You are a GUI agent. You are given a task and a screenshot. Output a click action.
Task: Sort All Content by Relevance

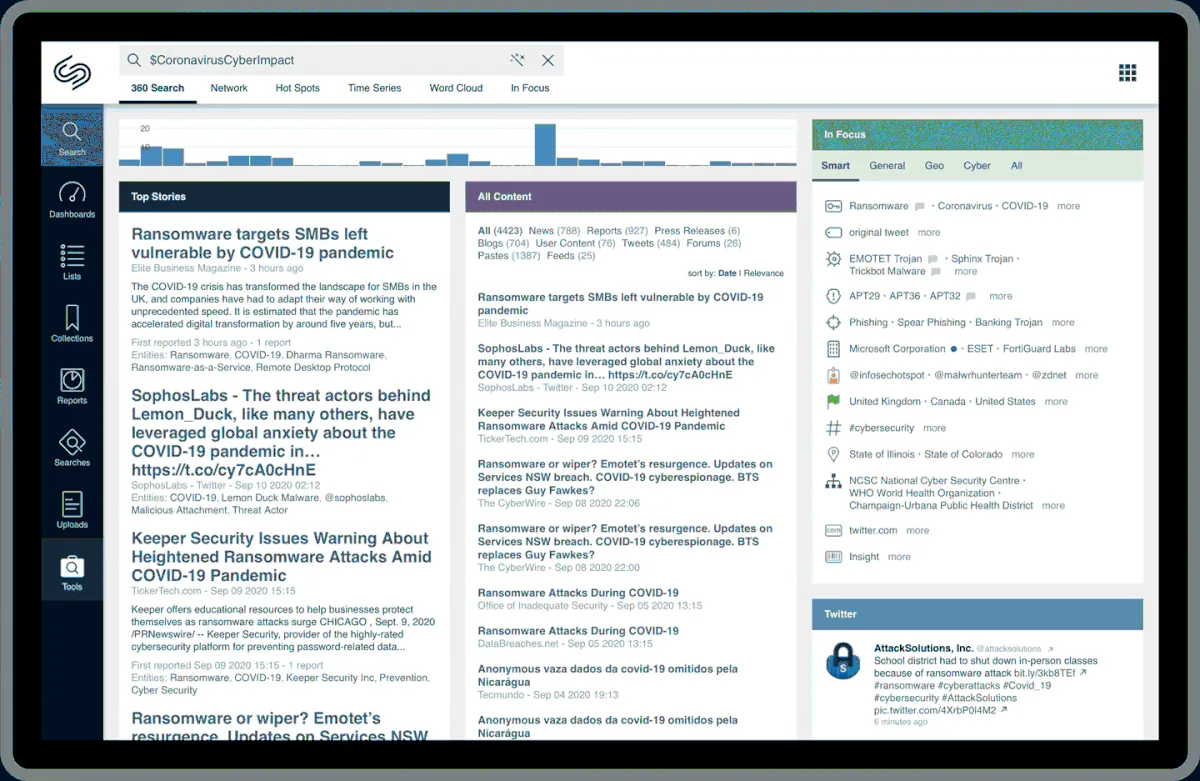764,273
